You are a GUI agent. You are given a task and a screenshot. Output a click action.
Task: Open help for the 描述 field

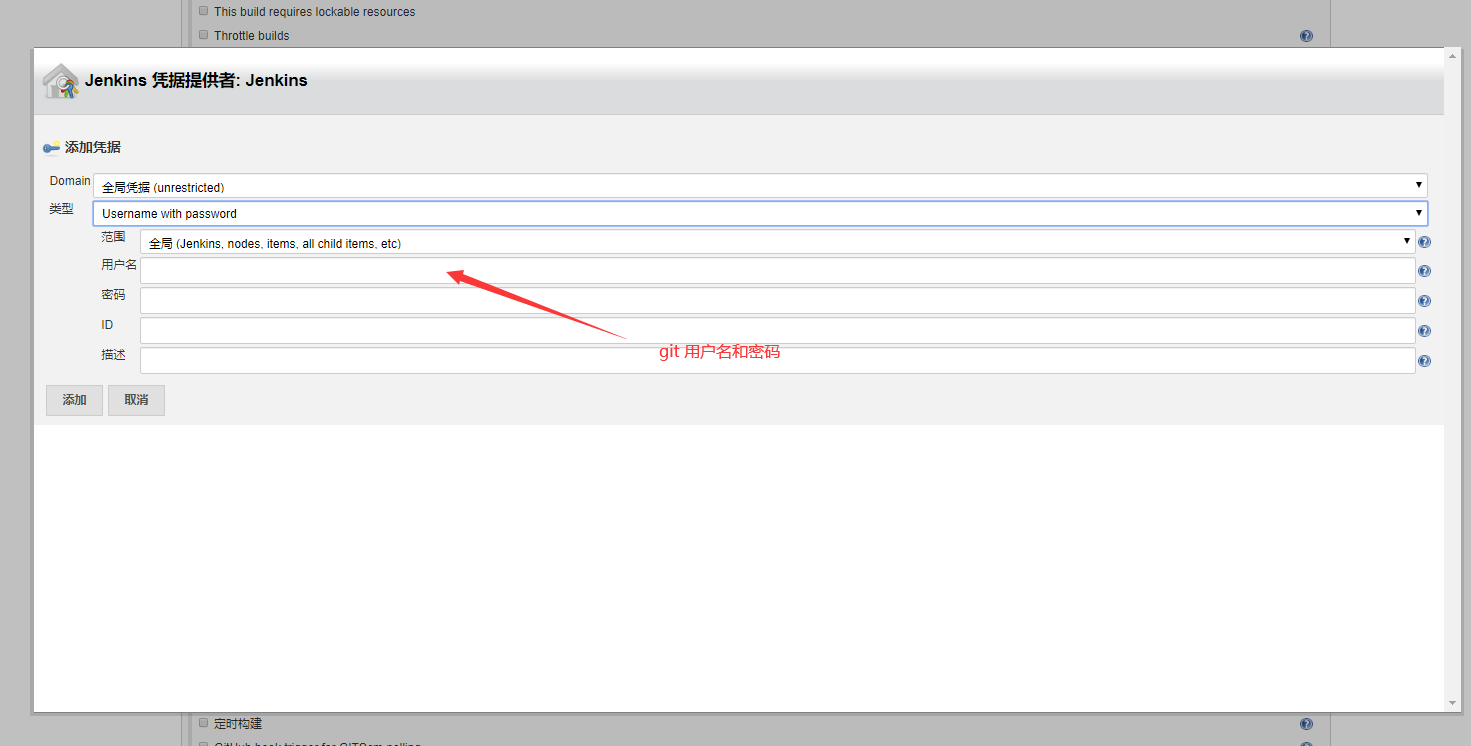point(1424,361)
